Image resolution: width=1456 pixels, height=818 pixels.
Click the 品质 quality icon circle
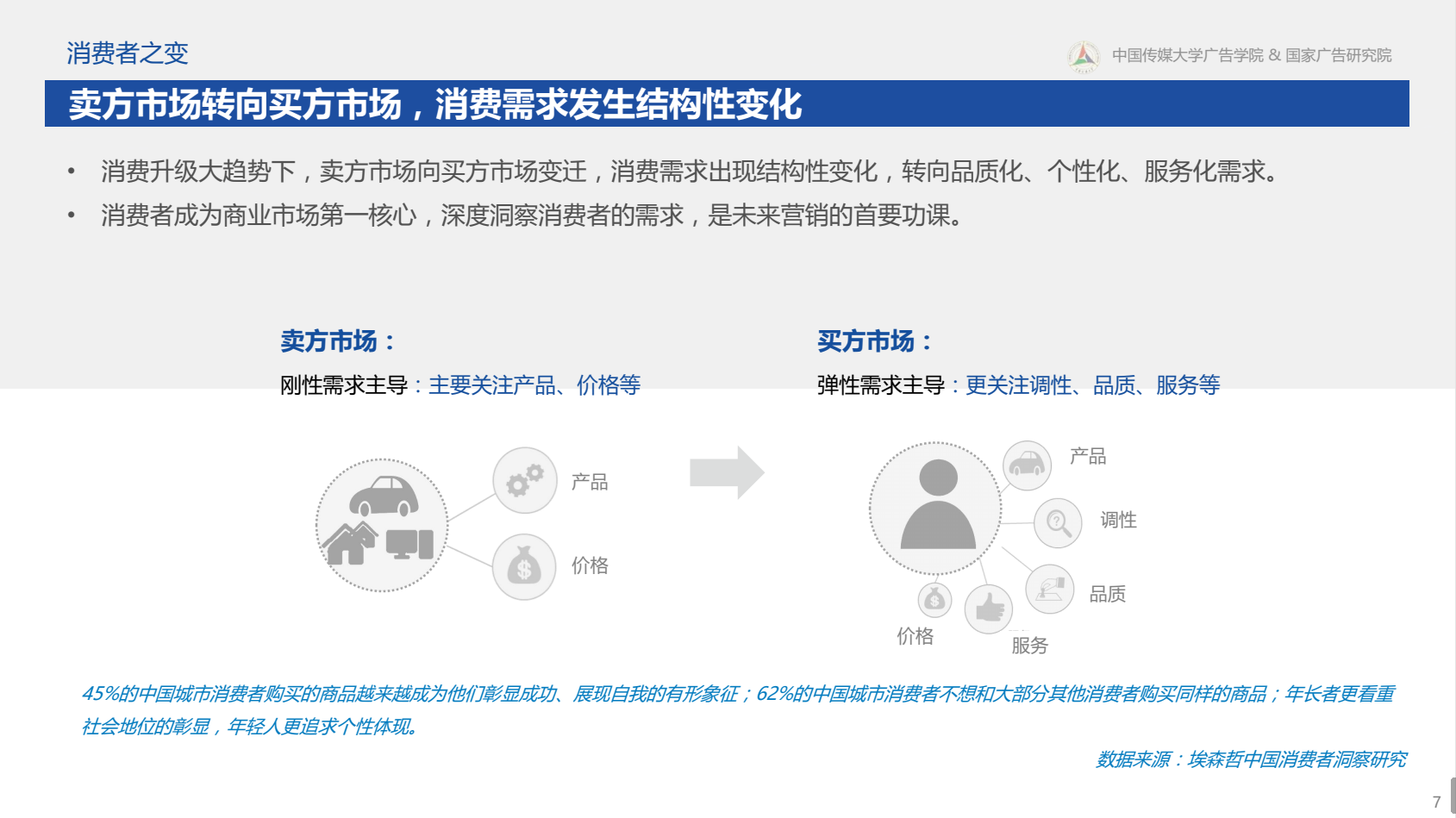click(x=1049, y=590)
